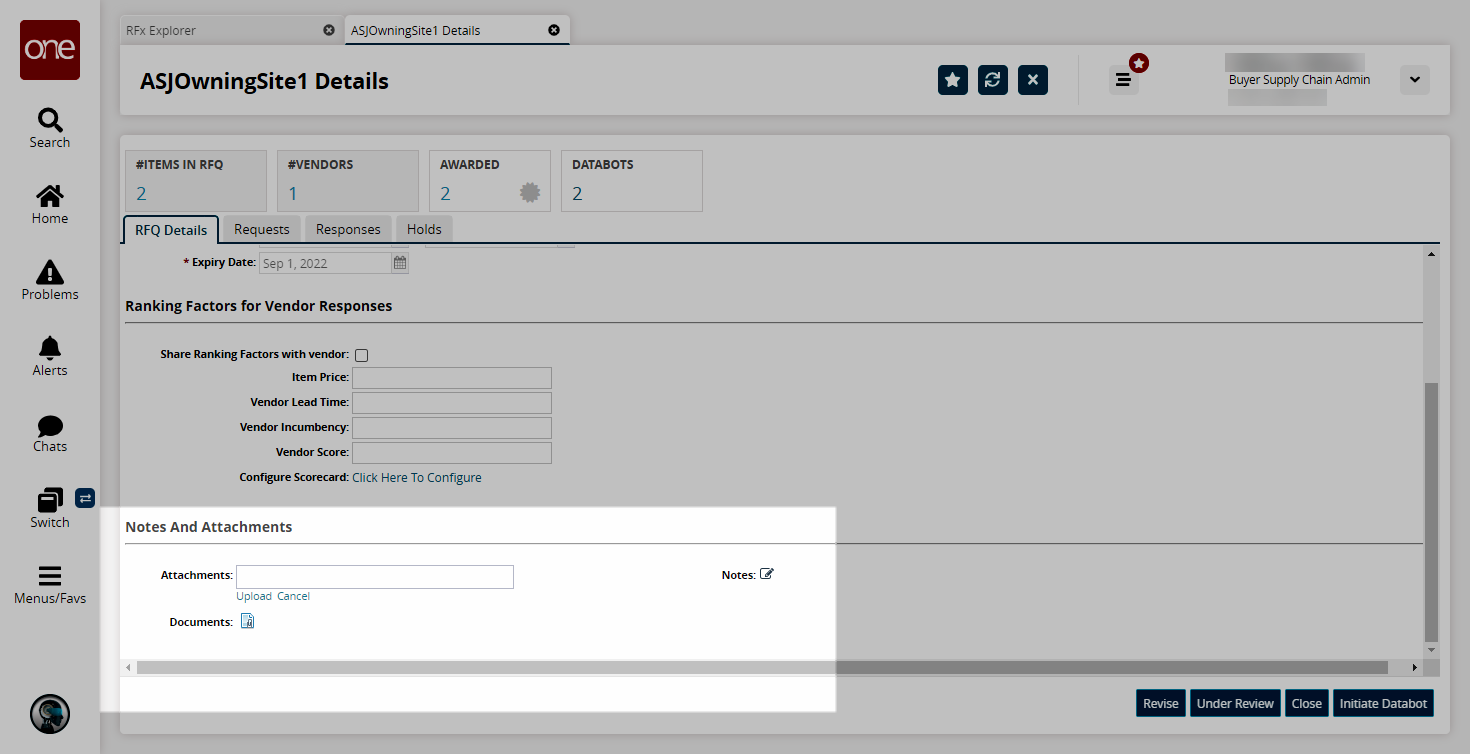Add page to favorites with star button
The height and width of the screenshot is (754, 1470).
coord(953,80)
